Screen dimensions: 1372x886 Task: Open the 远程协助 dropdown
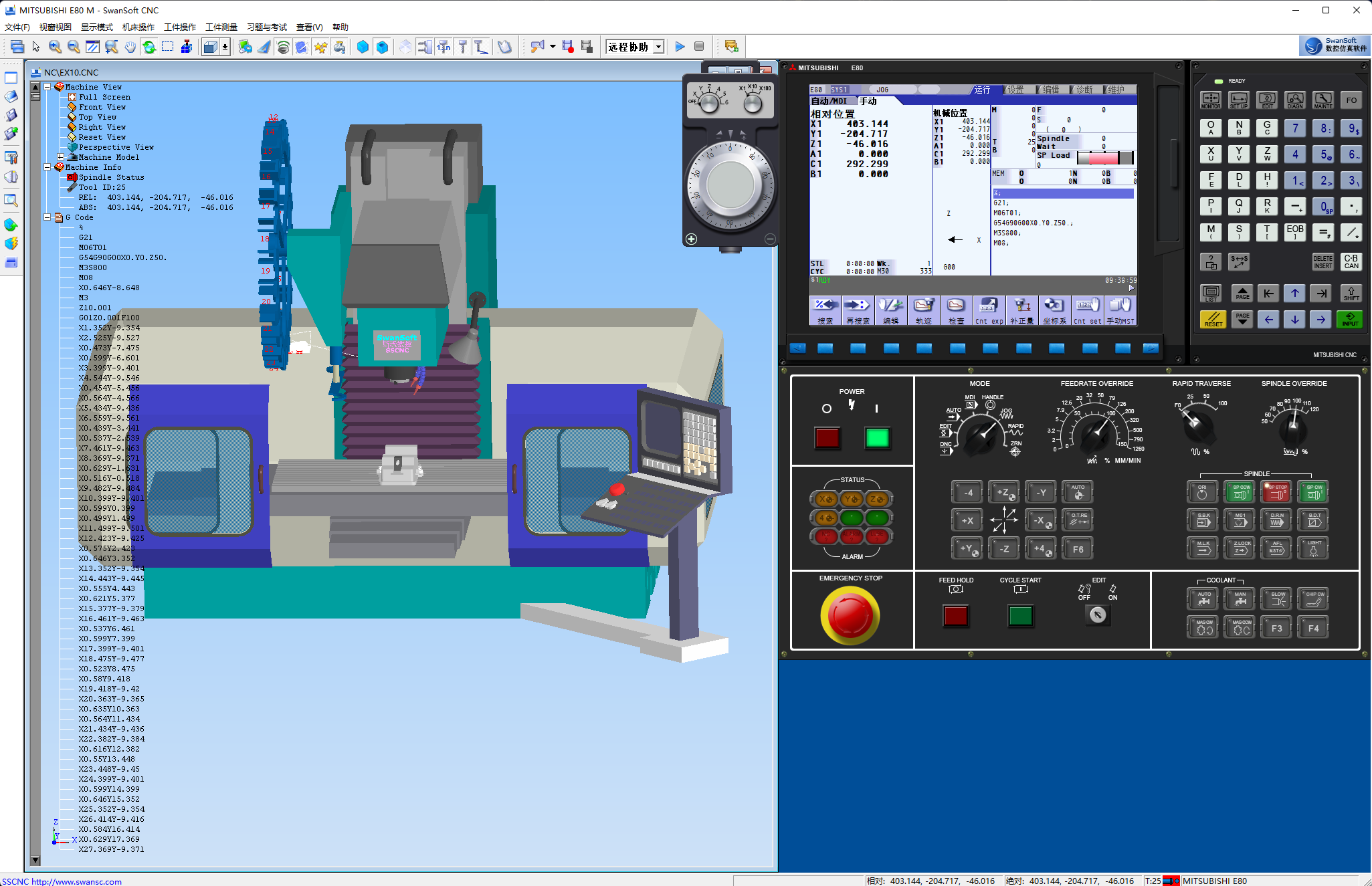tap(659, 47)
